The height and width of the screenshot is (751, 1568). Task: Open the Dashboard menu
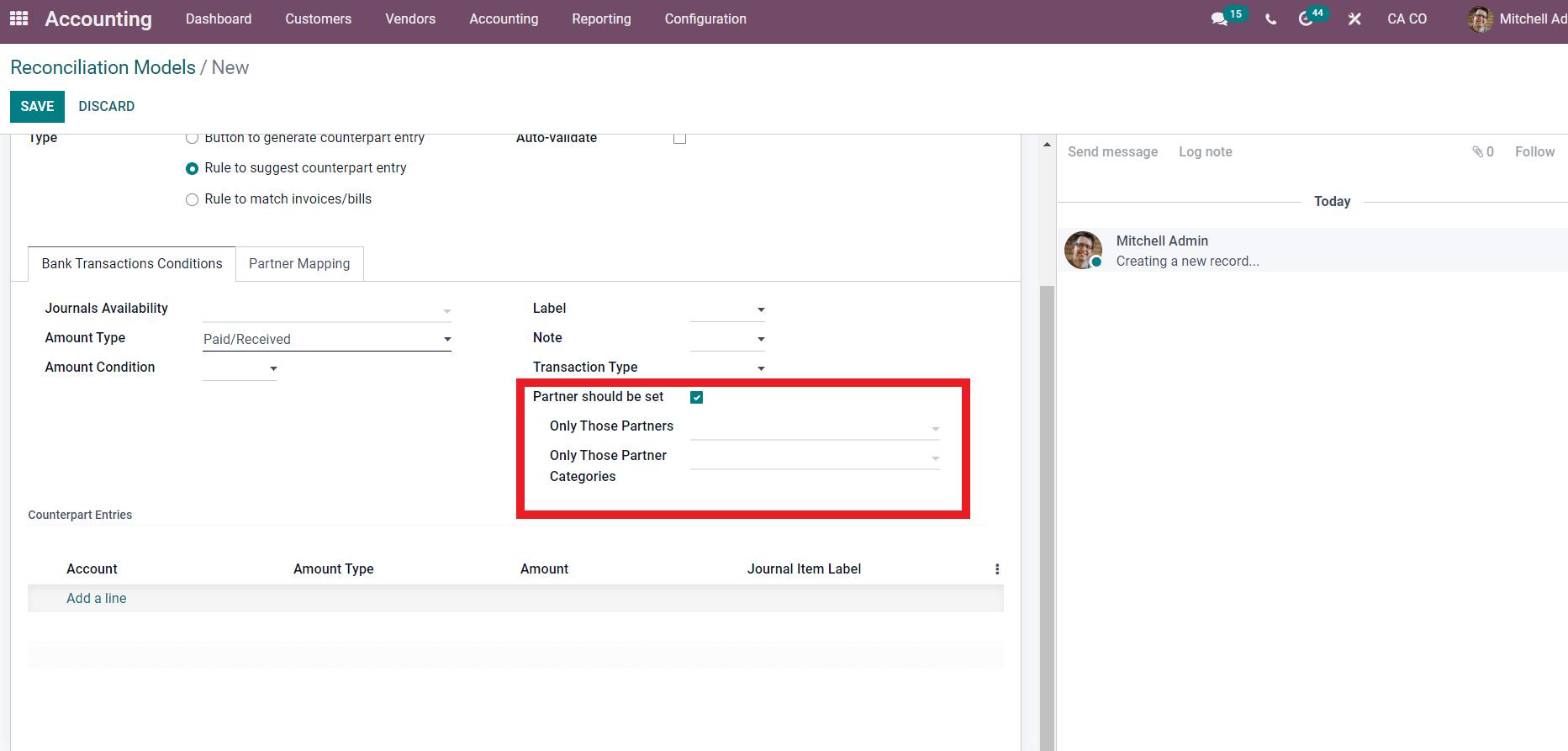[x=219, y=19]
